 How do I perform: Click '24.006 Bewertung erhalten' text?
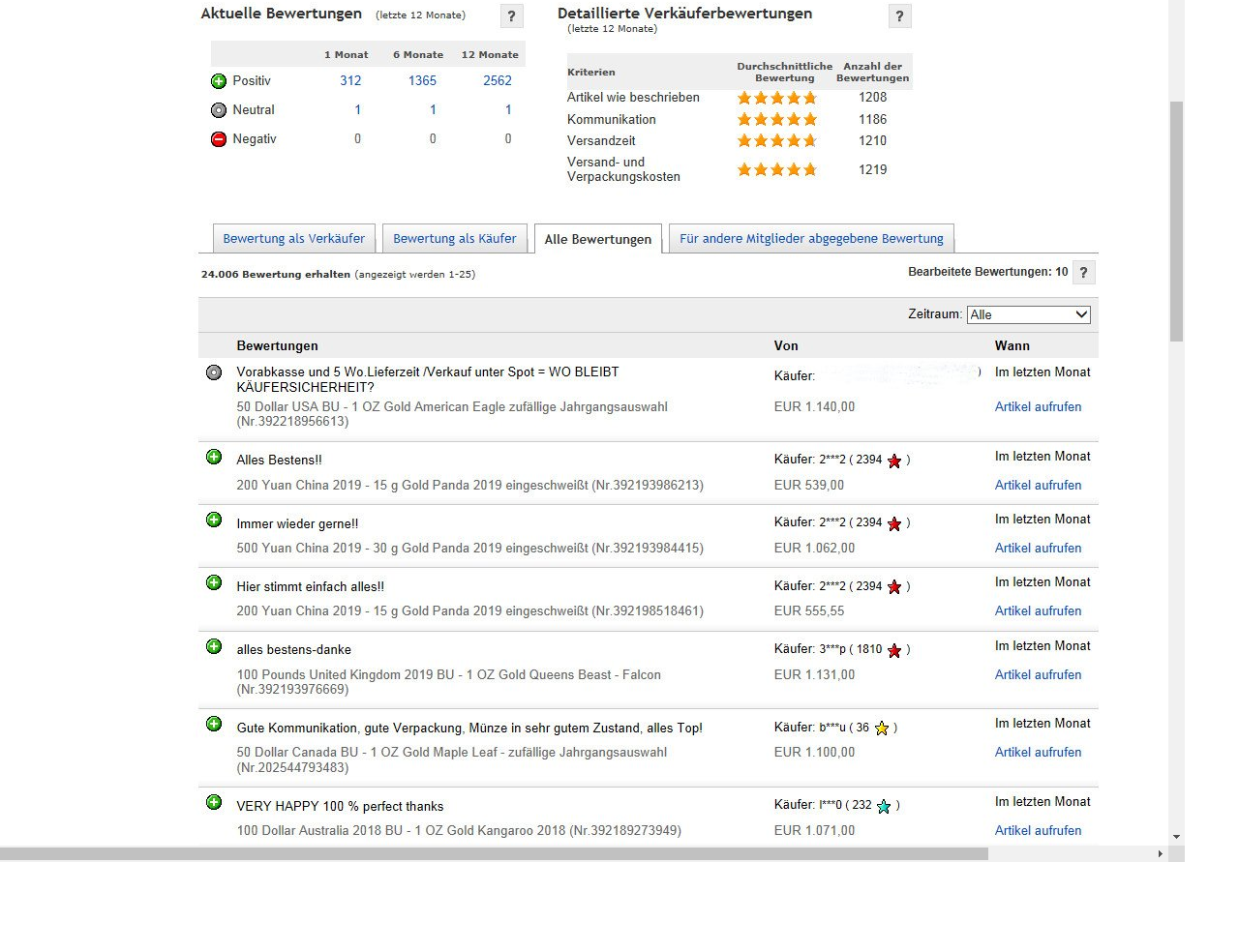click(276, 275)
